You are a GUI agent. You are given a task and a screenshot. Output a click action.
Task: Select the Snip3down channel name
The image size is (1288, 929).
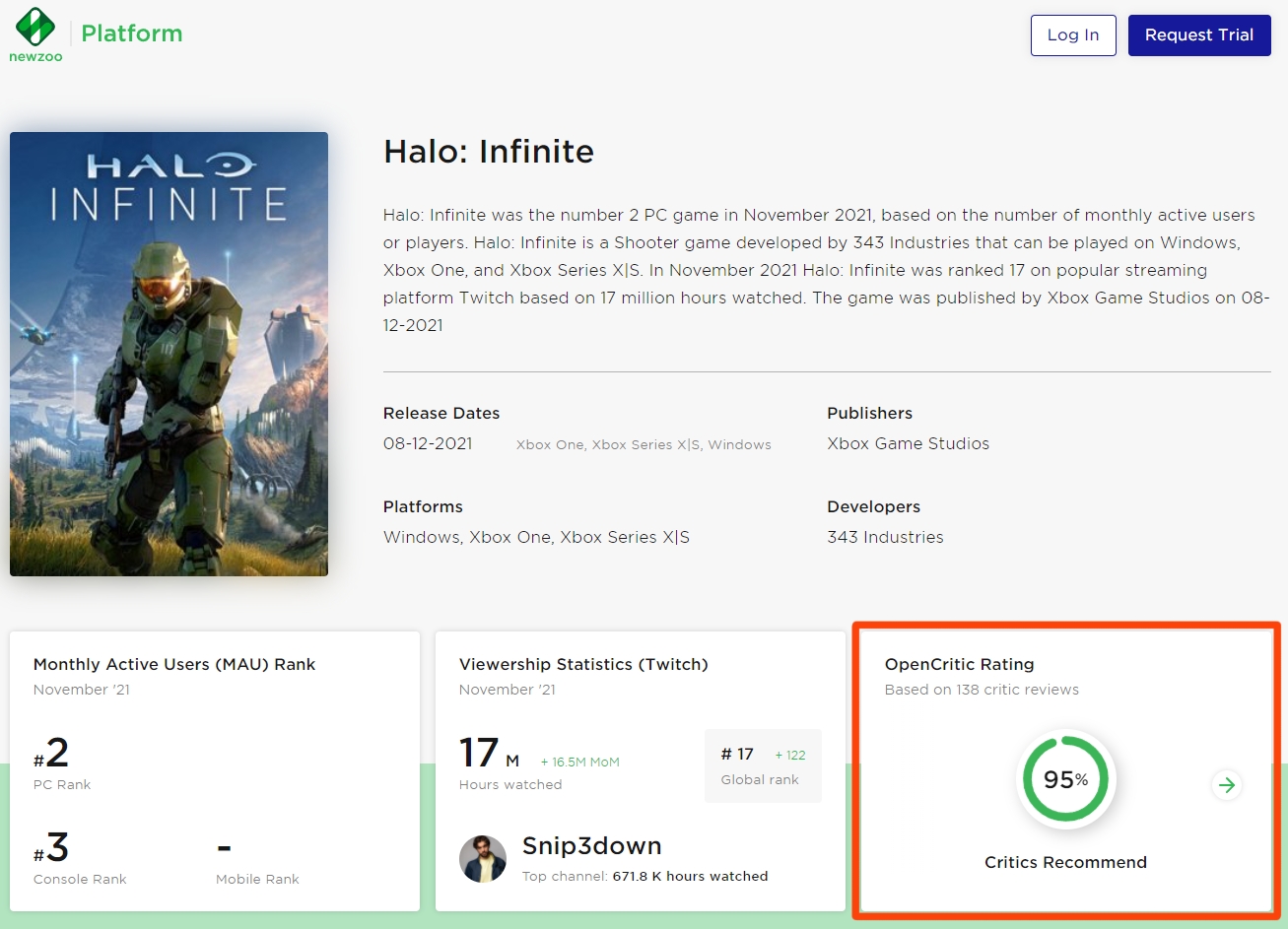pyautogui.click(x=591, y=845)
